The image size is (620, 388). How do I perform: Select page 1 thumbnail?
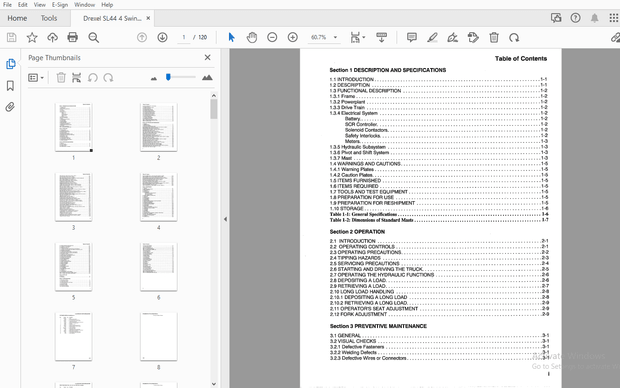(74, 127)
